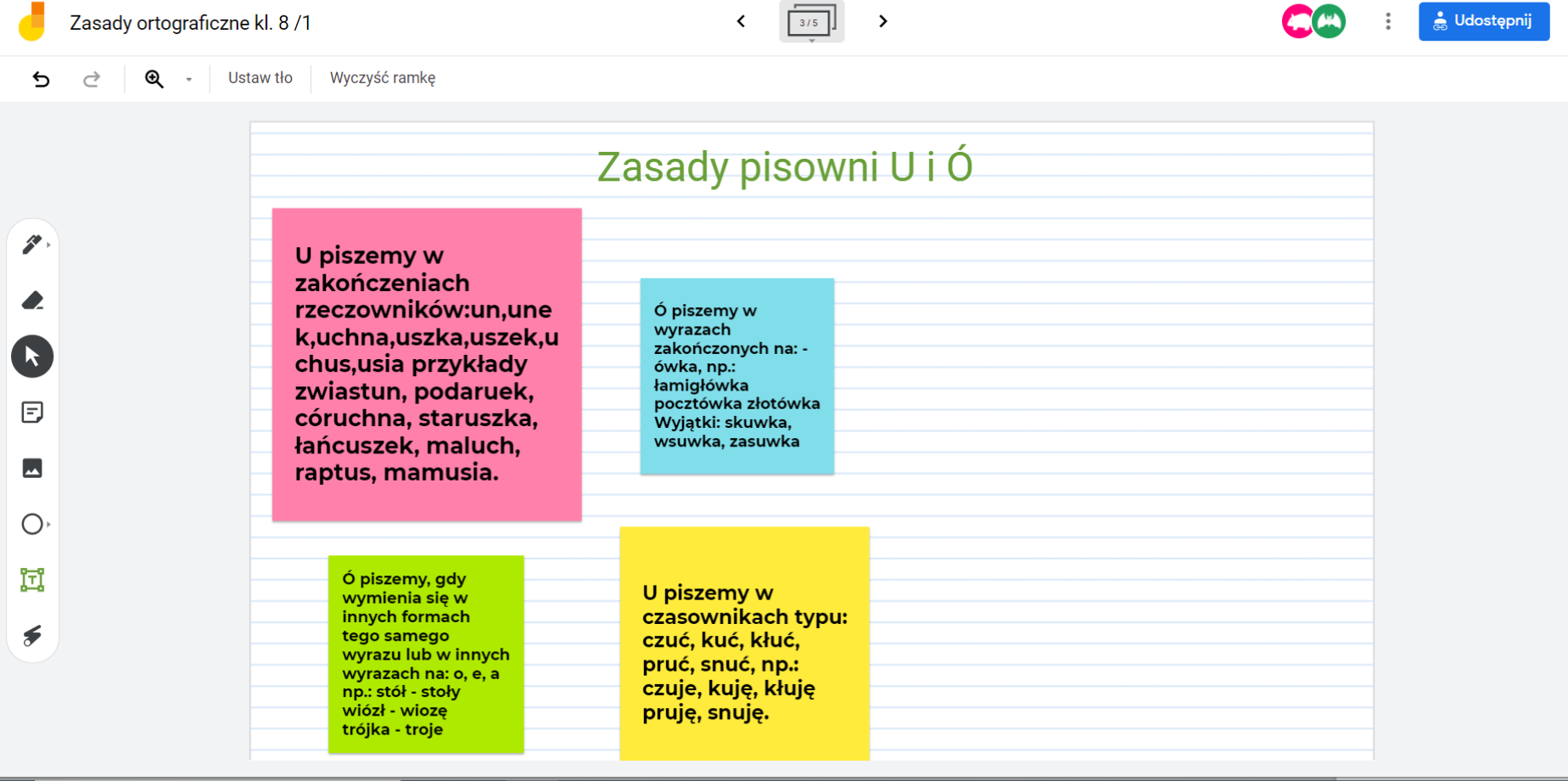The width and height of the screenshot is (1568, 781).
Task: Select the Text box tool
Action: pos(32,580)
